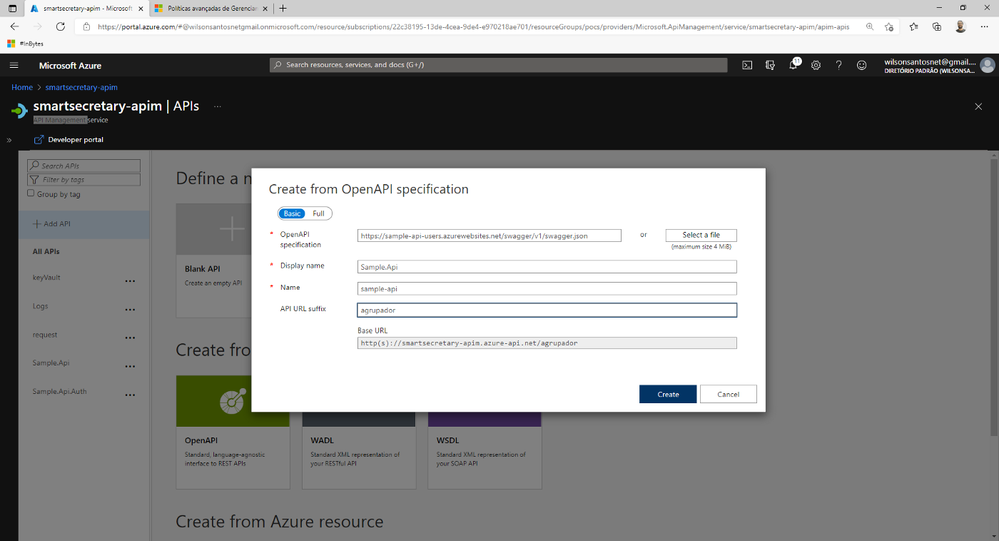Screen dimensions: 999x541
Task: Click the OpenAPI tile icon
Action: coord(233,401)
